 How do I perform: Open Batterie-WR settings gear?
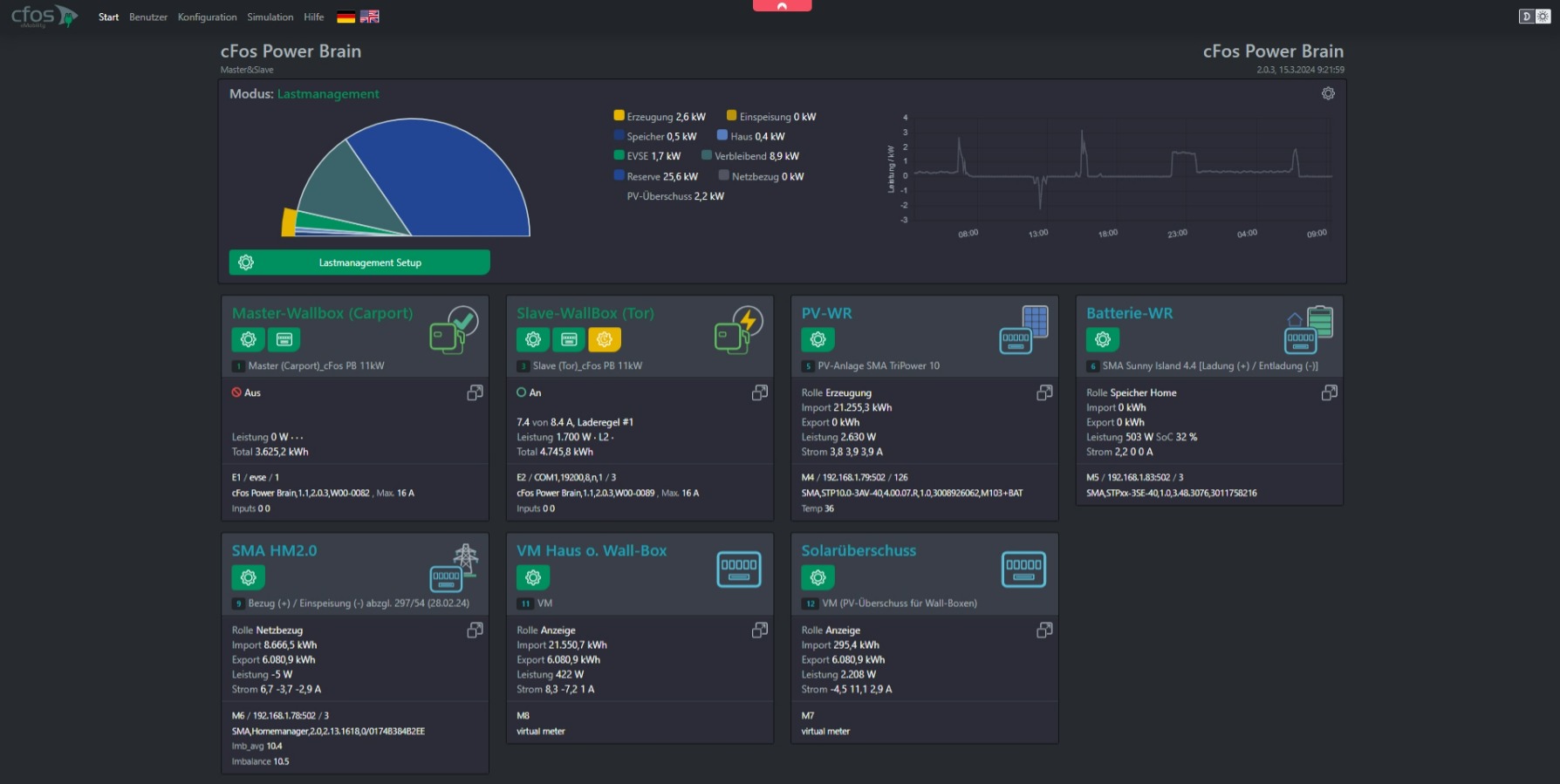click(1103, 339)
